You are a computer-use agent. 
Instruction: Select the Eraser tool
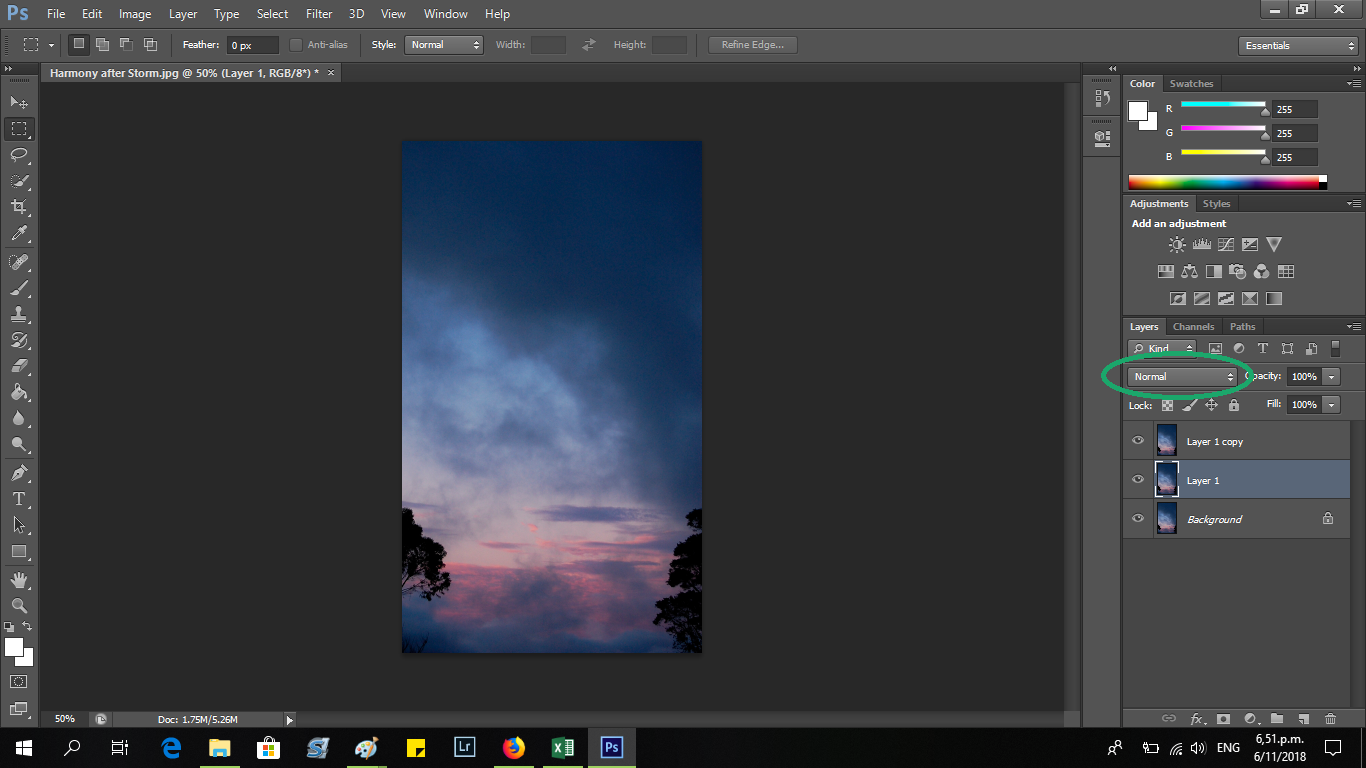click(19, 366)
